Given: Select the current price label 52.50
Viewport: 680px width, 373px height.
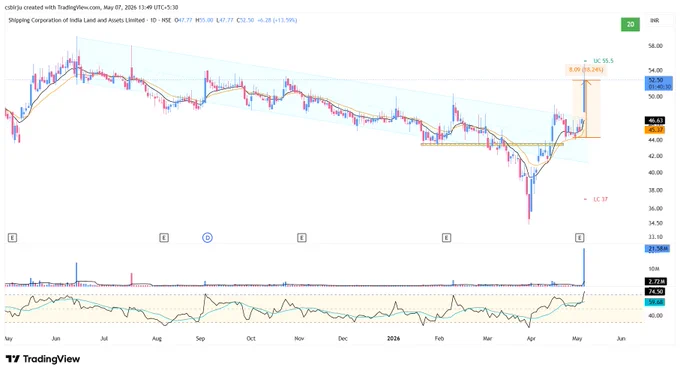Looking at the screenshot, I should click(x=659, y=83).
